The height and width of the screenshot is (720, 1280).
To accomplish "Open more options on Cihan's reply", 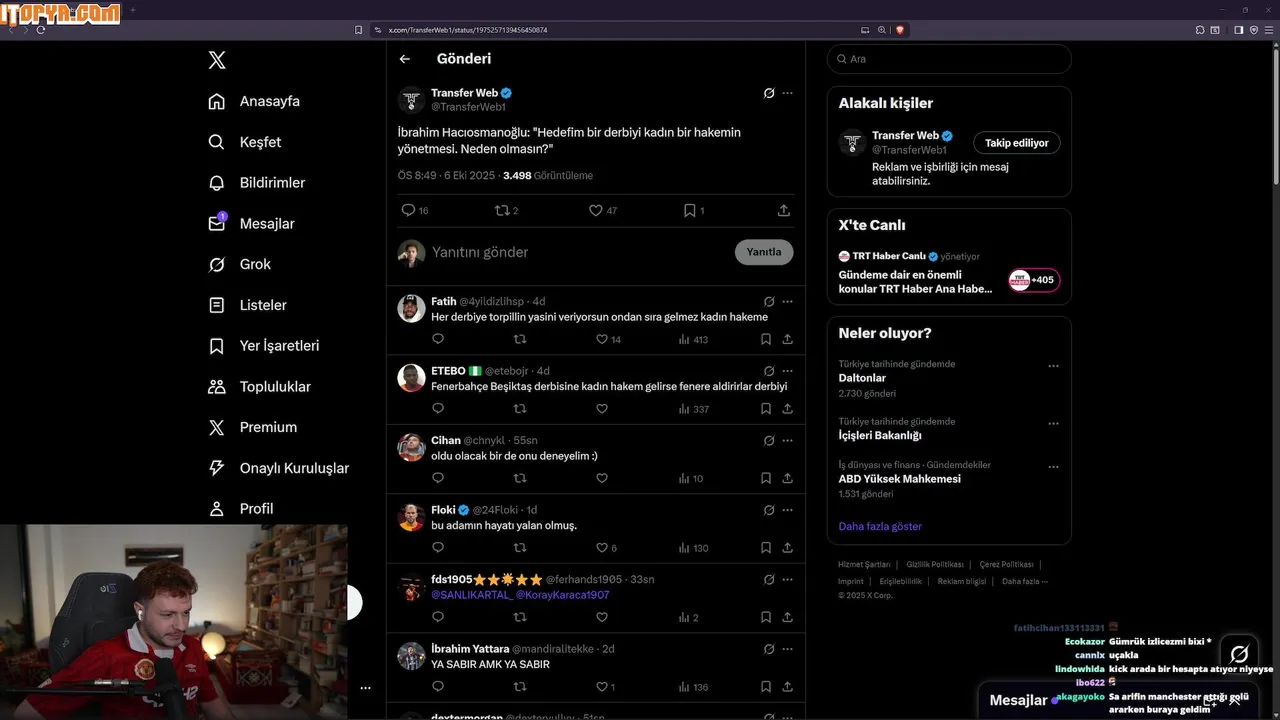I will click(x=788, y=440).
